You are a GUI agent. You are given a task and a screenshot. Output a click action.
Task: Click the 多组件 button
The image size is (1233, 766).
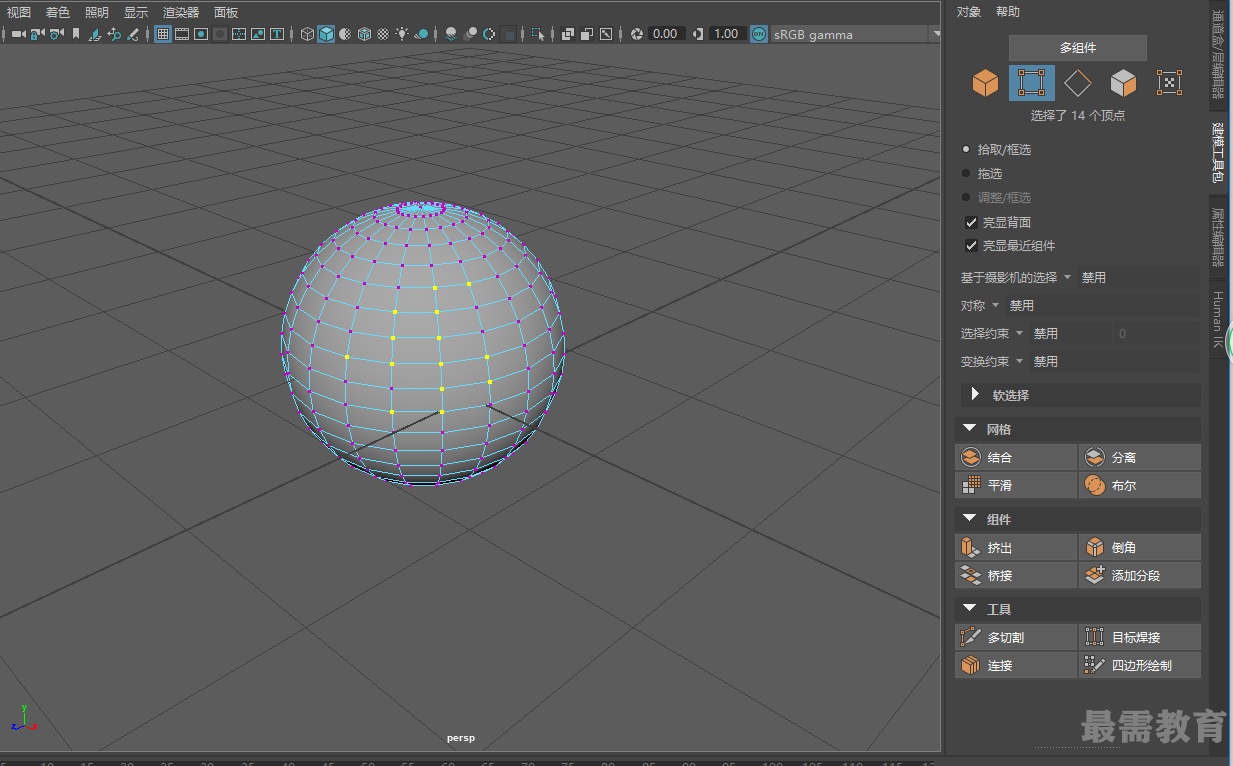tap(1078, 48)
